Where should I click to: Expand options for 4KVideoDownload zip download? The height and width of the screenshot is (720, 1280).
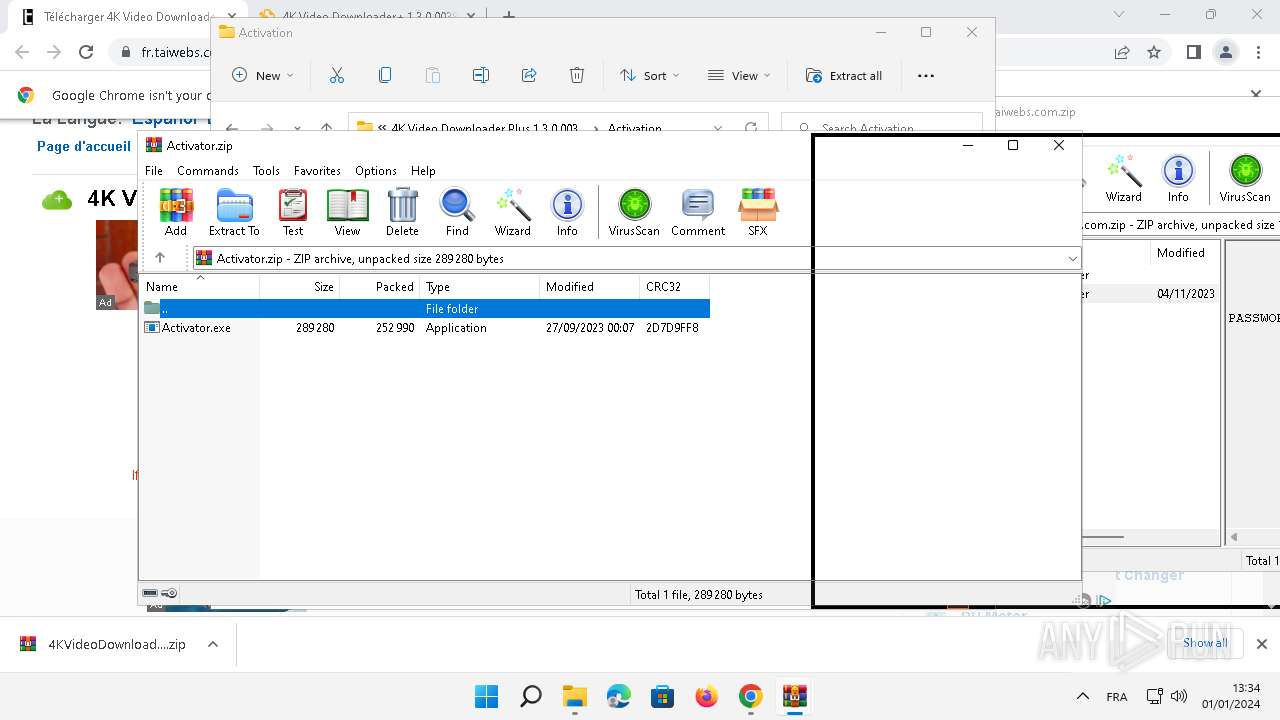coord(213,644)
